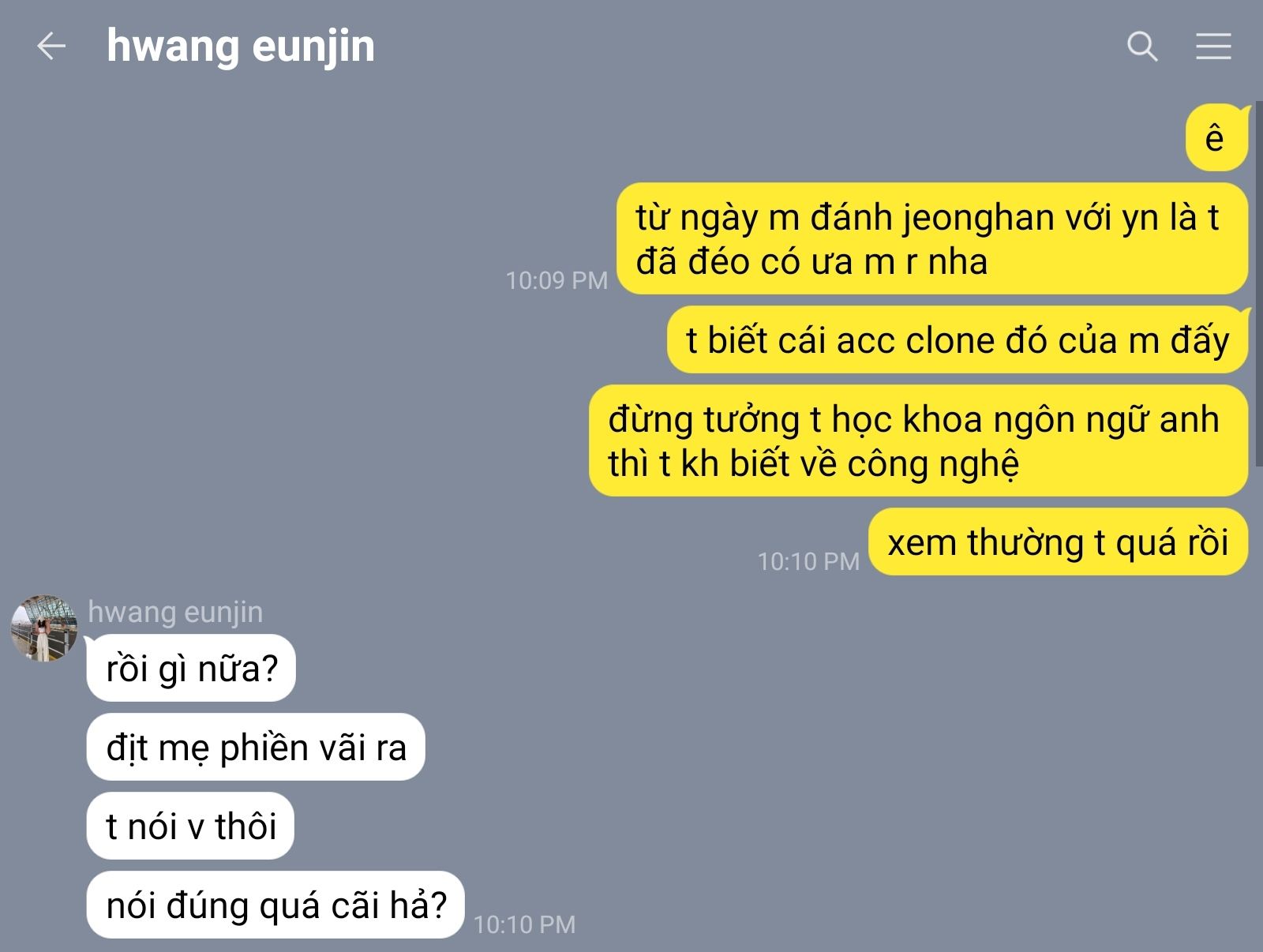Image resolution: width=1263 pixels, height=952 pixels.
Task: Select the 'phiền vãi ra' message bubble
Action: pos(256,747)
